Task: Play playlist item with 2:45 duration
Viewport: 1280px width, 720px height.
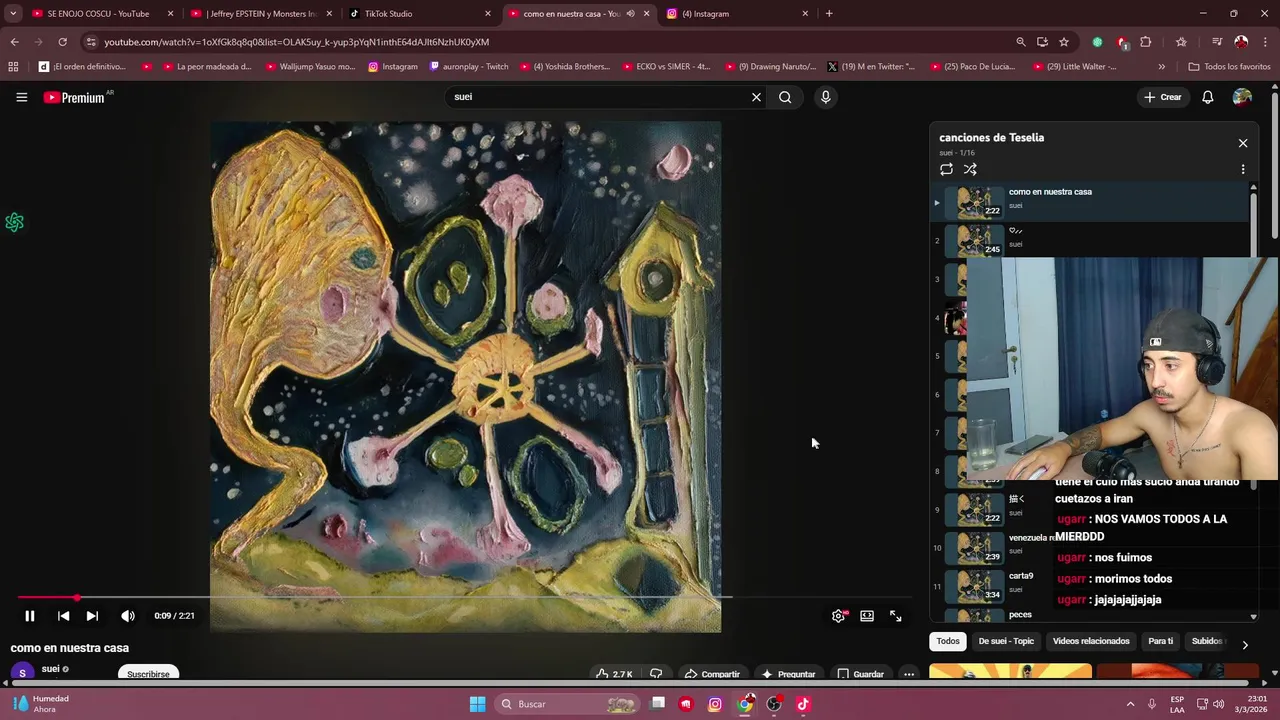Action: coord(1090,240)
